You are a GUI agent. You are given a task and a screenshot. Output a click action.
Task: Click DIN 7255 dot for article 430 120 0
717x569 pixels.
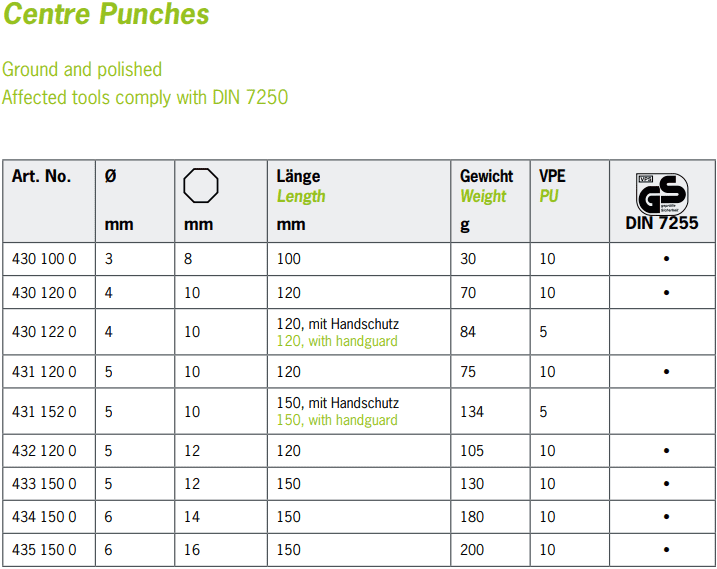tap(666, 293)
